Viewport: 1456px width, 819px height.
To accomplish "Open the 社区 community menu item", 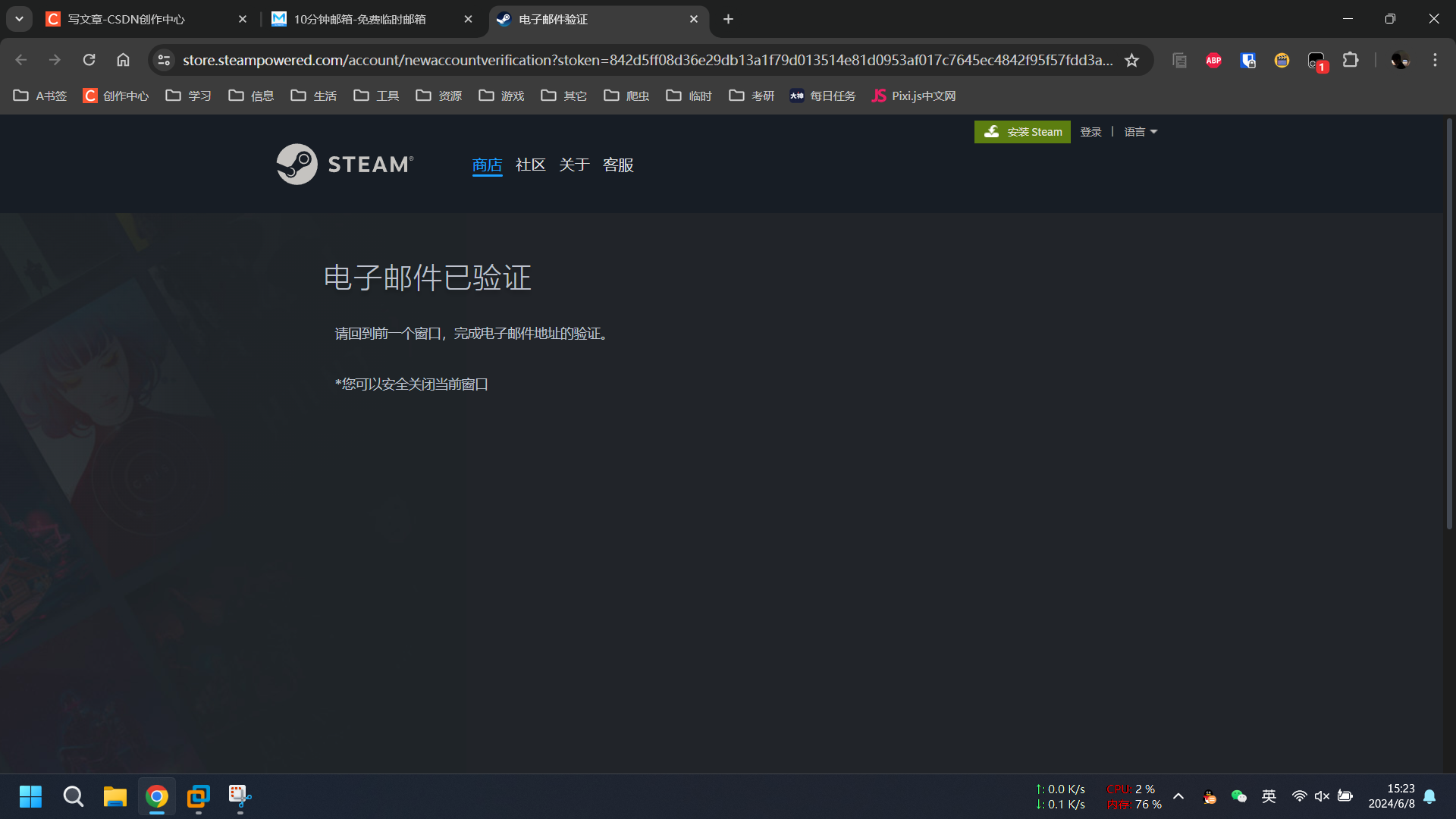I will click(x=530, y=165).
